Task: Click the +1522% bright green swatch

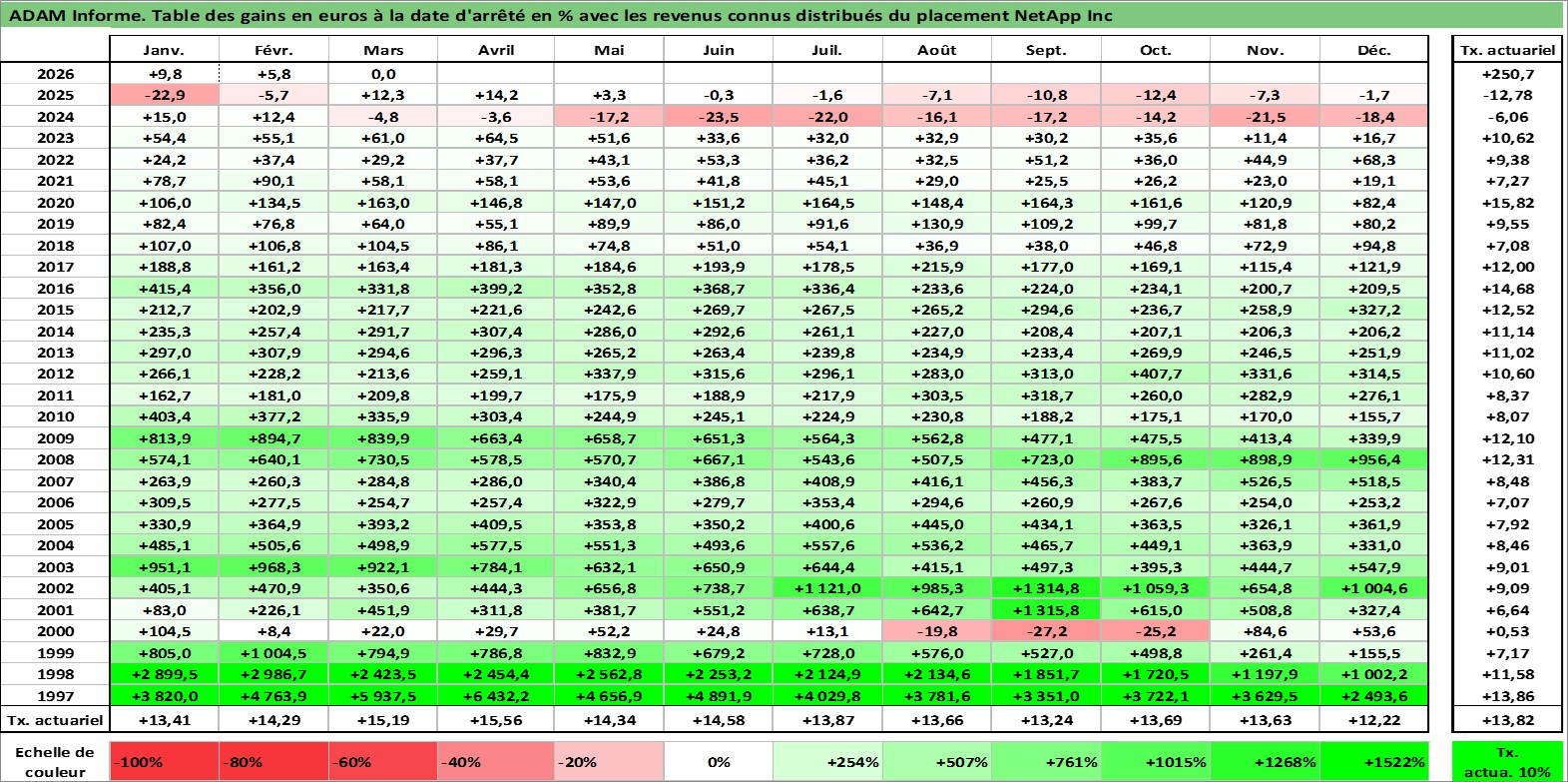Action: (1374, 761)
